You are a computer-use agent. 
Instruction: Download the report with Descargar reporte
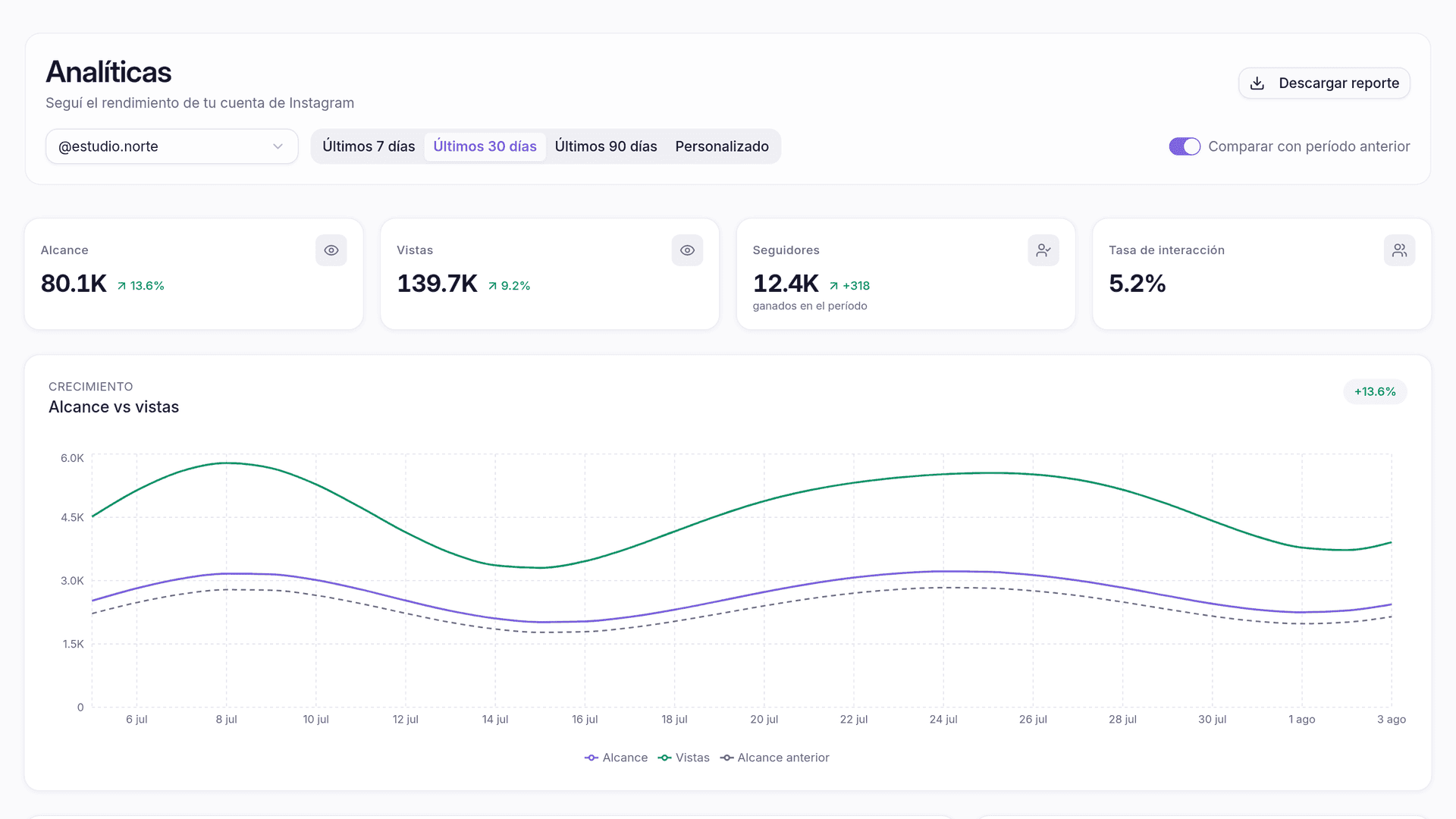click(x=1324, y=83)
